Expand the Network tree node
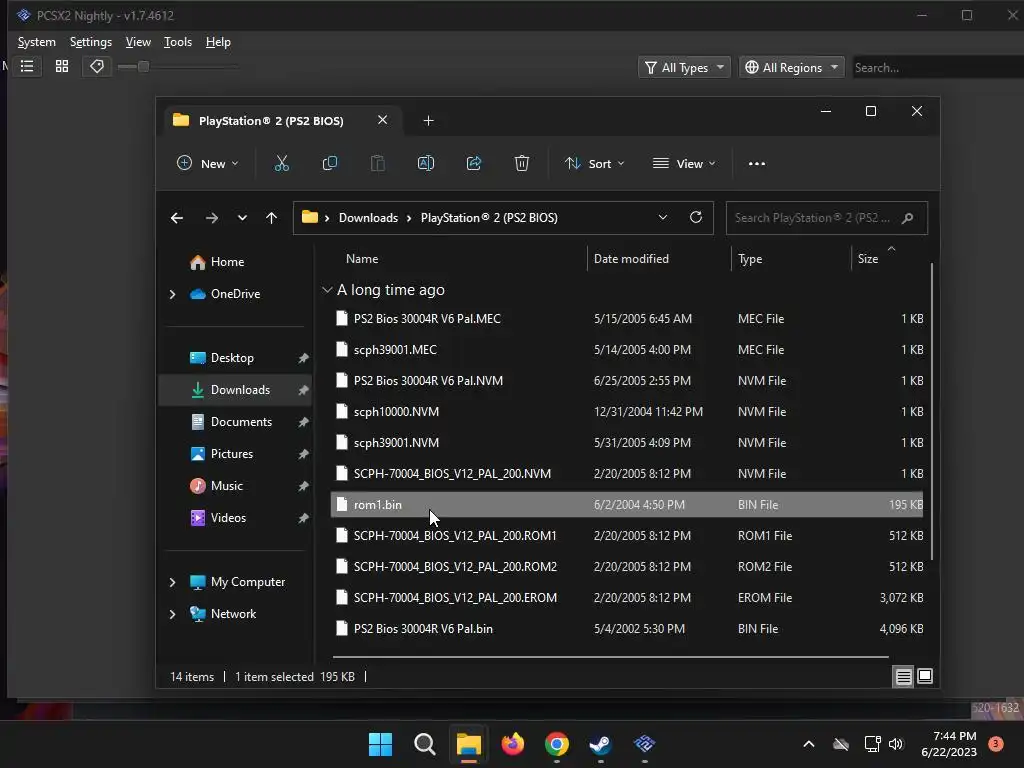Image resolution: width=1024 pixels, height=768 pixels. pyautogui.click(x=172, y=614)
